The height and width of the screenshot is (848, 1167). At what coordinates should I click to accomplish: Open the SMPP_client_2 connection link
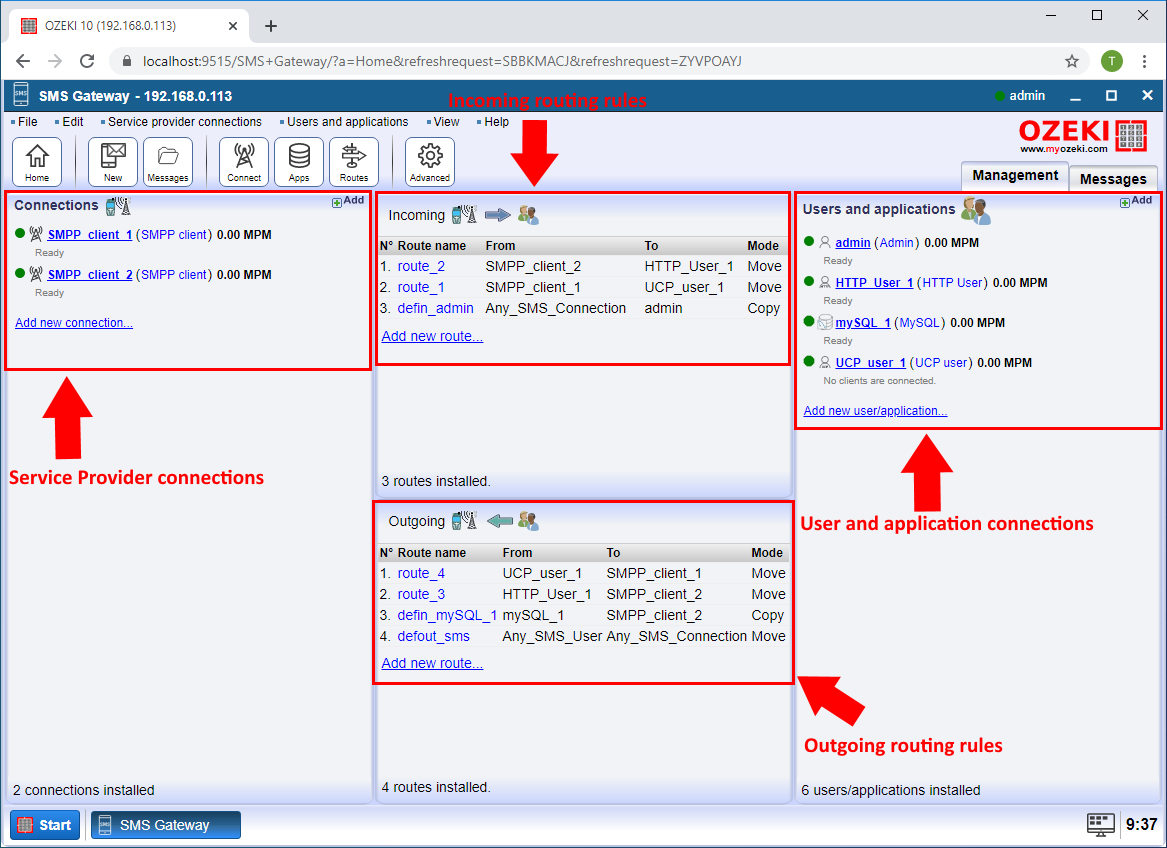click(90, 275)
